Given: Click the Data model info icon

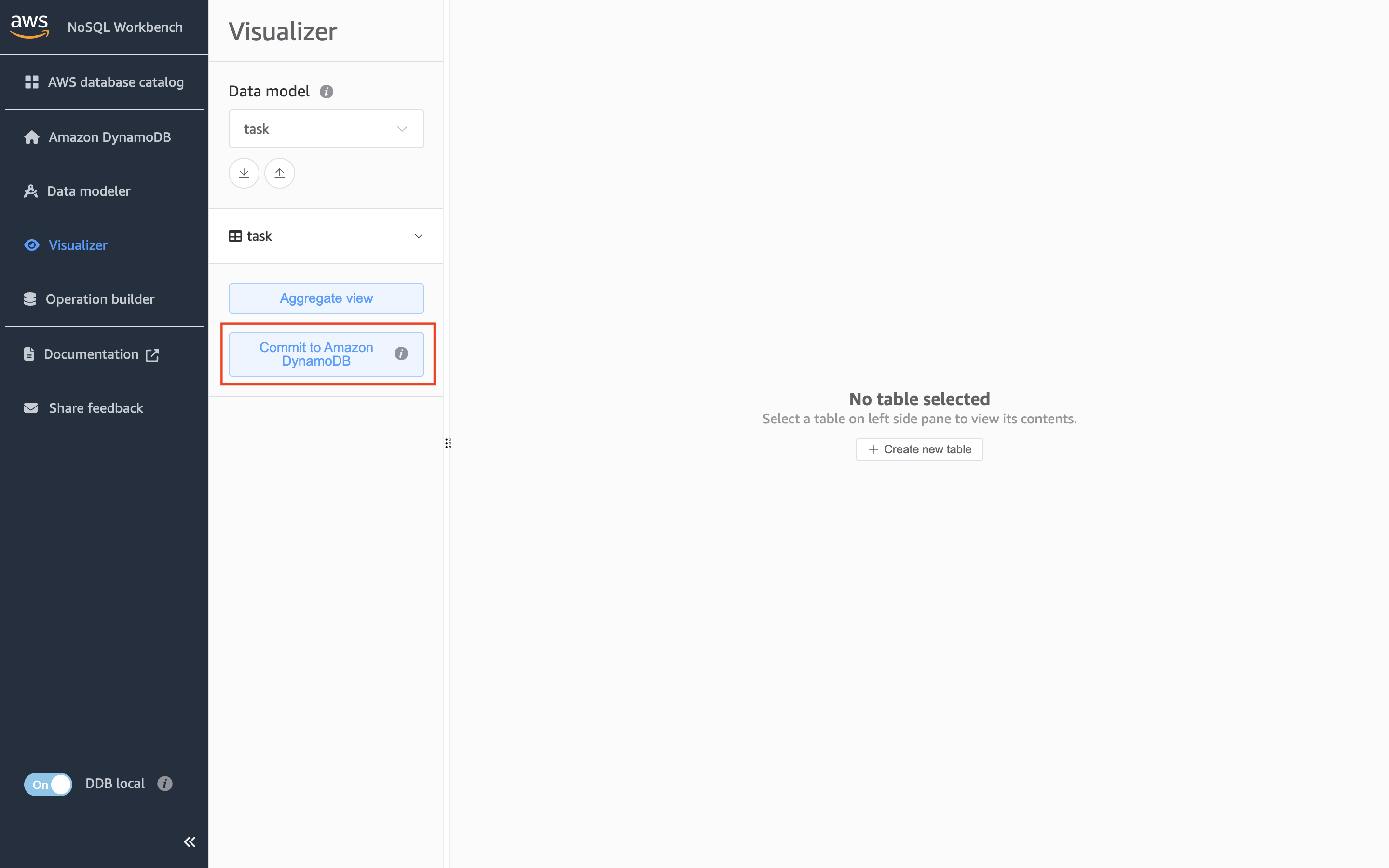Looking at the screenshot, I should click(x=327, y=92).
